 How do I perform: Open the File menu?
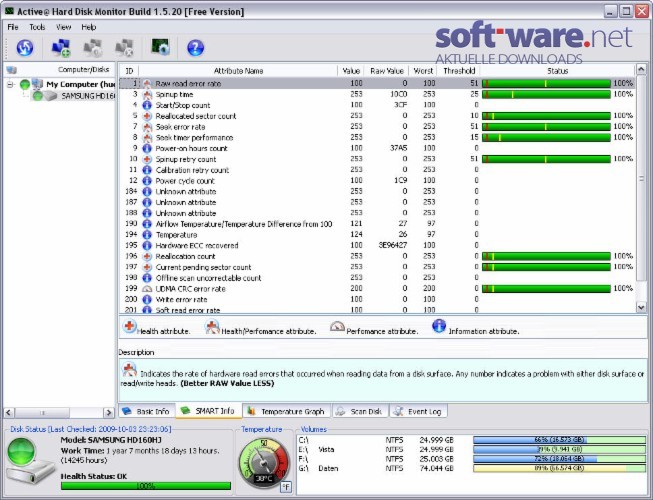(x=12, y=27)
